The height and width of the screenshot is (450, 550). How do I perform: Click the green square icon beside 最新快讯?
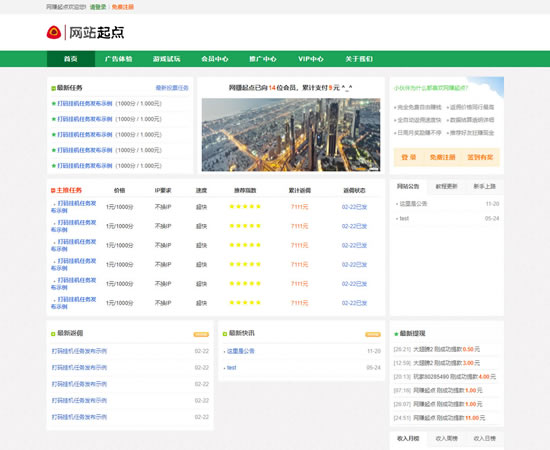225,334
